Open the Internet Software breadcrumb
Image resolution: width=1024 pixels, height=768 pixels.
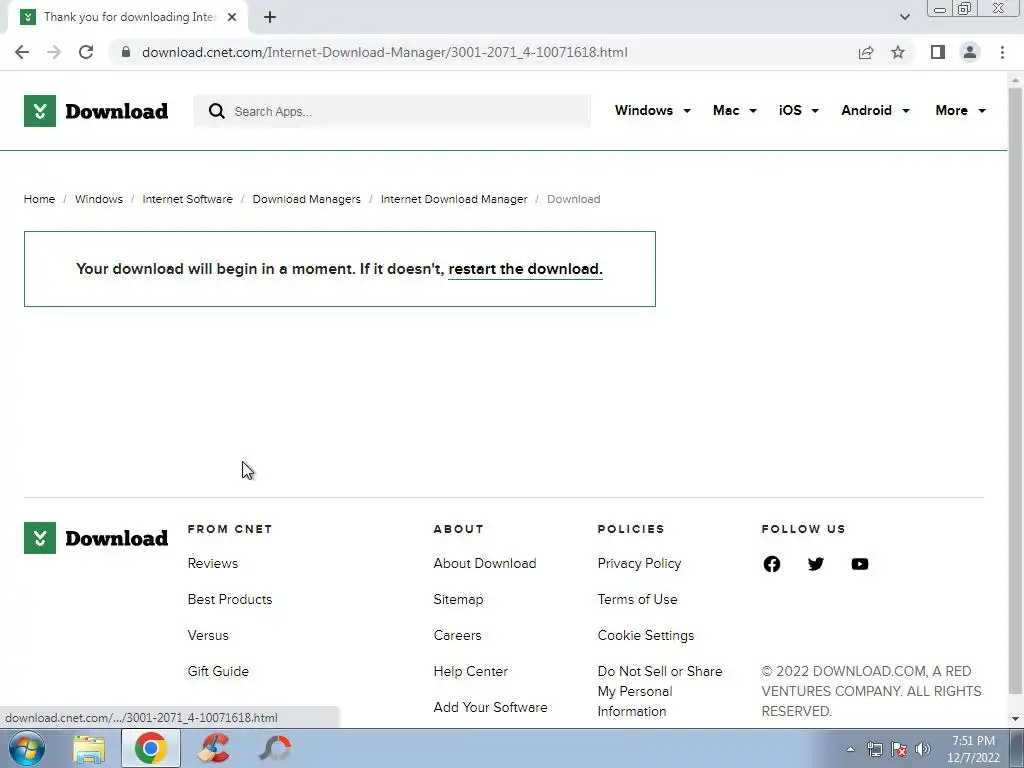187,199
